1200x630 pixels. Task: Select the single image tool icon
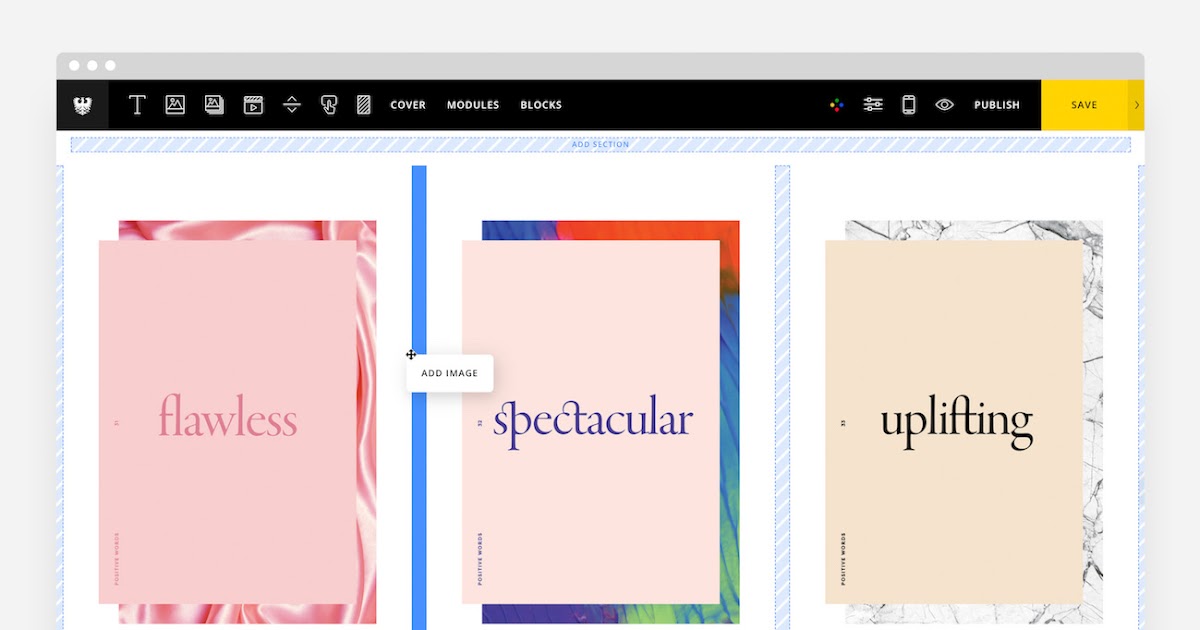tap(175, 105)
